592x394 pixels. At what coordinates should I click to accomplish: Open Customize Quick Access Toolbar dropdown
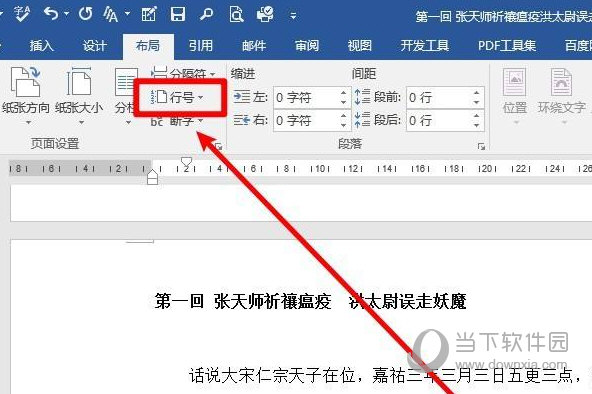pyautogui.click(x=293, y=16)
